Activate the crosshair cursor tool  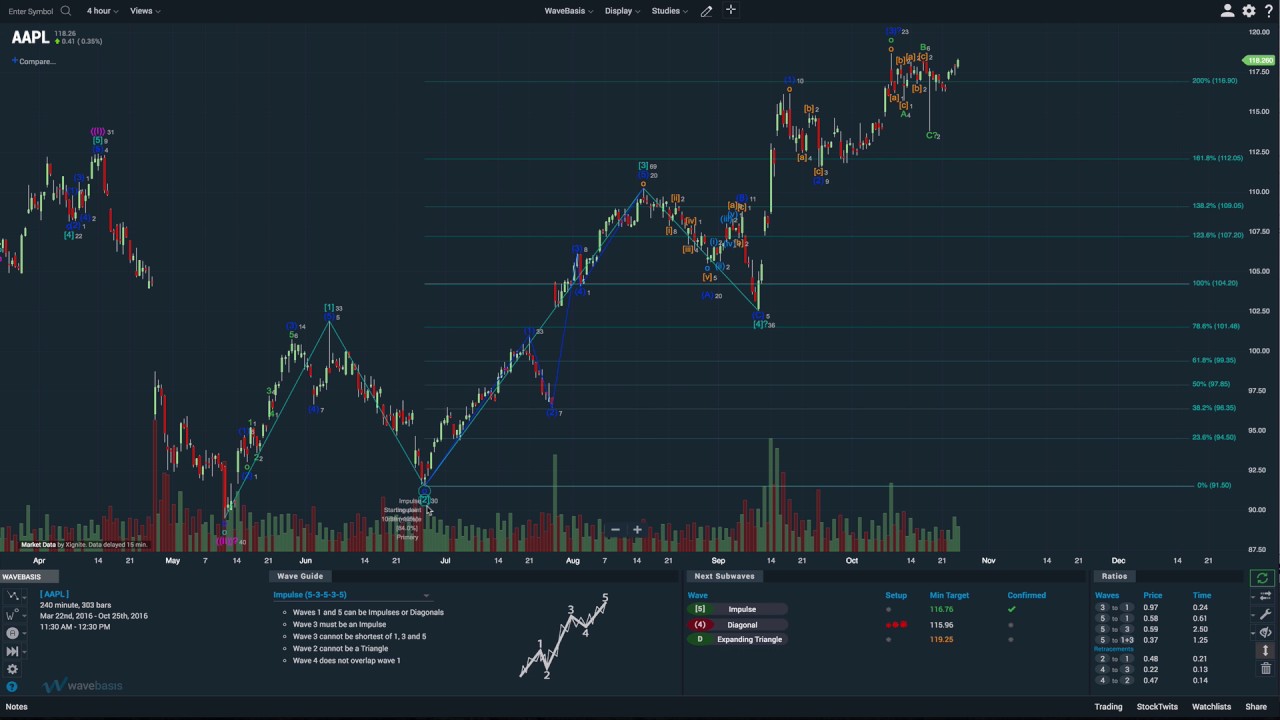731,10
